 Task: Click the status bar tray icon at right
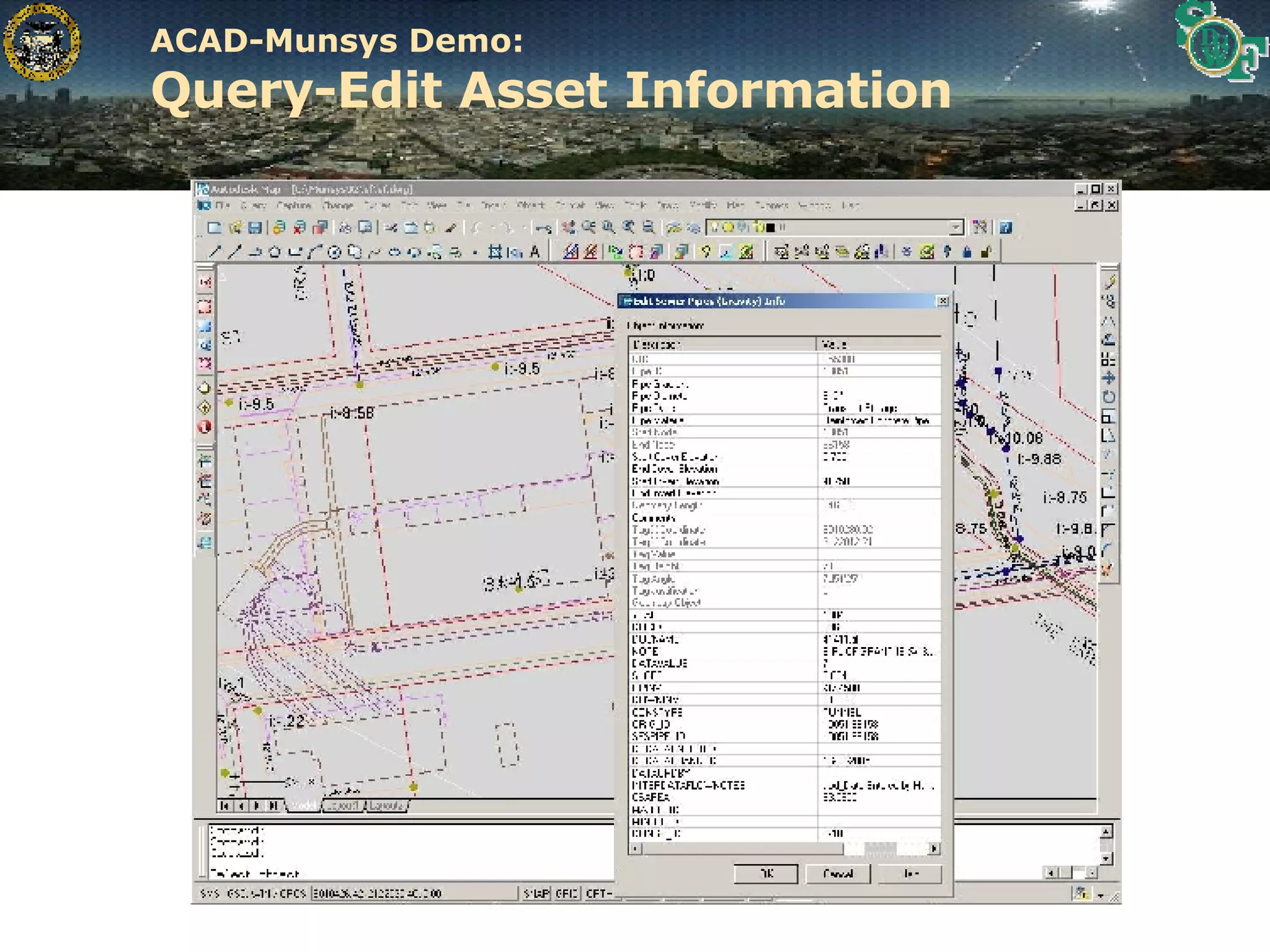1083,894
